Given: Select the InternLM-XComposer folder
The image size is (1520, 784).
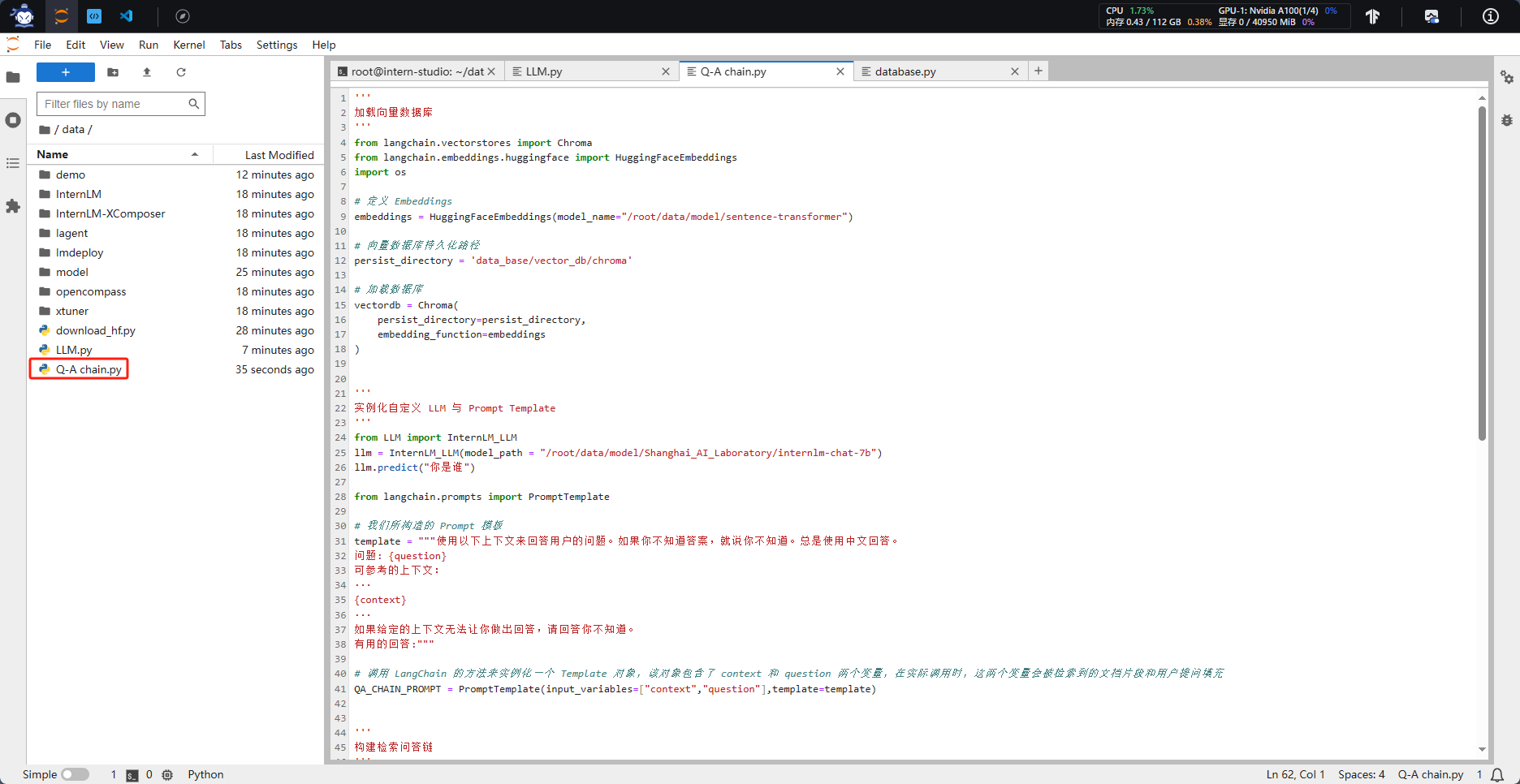Looking at the screenshot, I should pos(176,213).
